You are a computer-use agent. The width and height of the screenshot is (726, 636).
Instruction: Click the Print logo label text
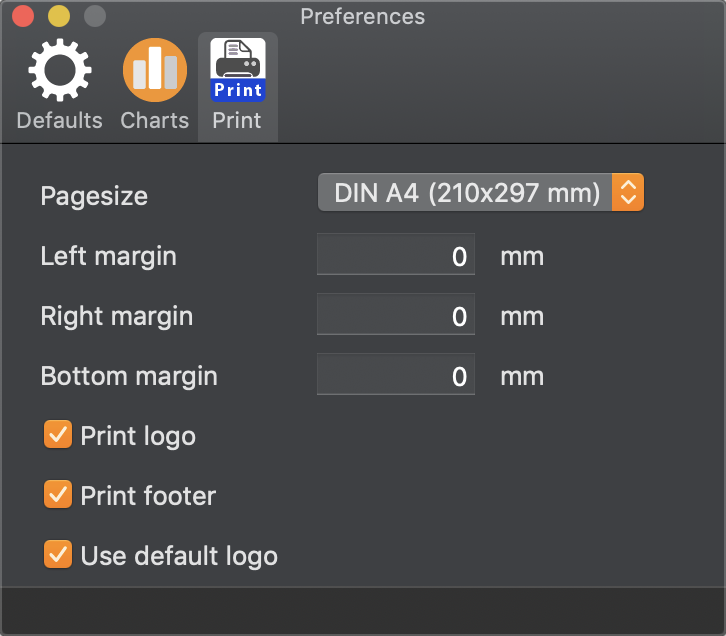pyautogui.click(x=138, y=436)
